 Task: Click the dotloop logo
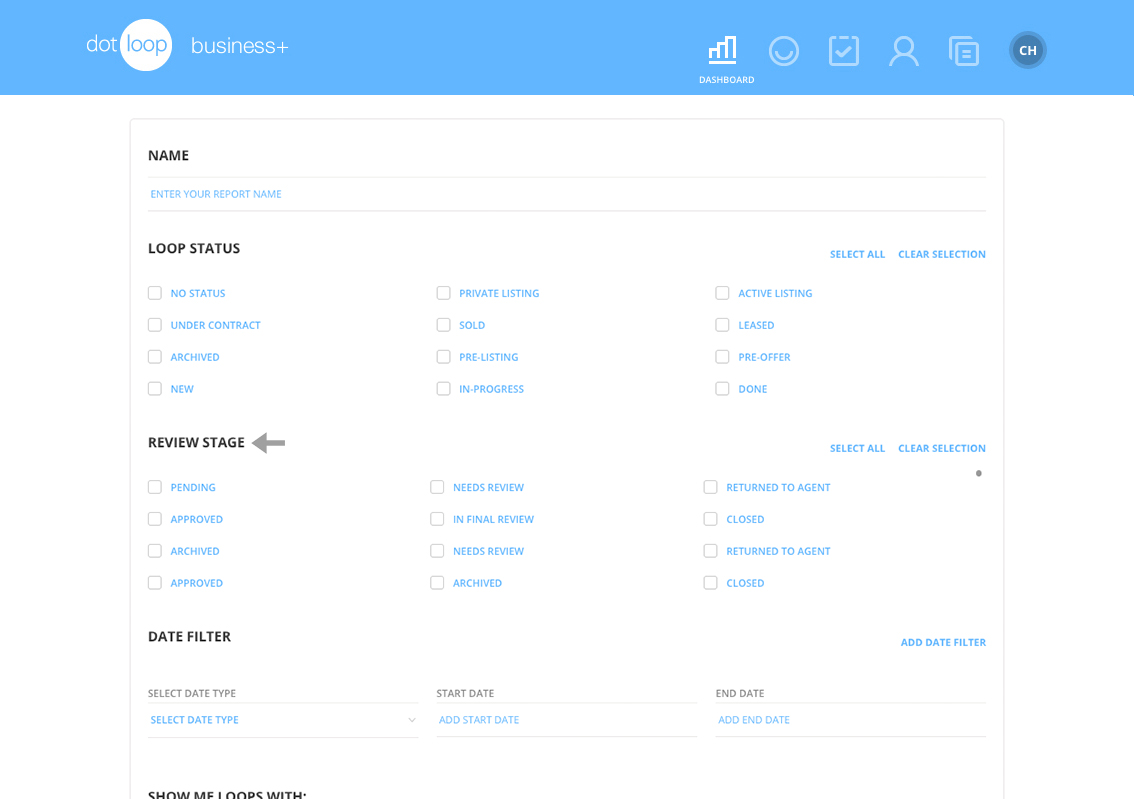[x=129, y=45]
